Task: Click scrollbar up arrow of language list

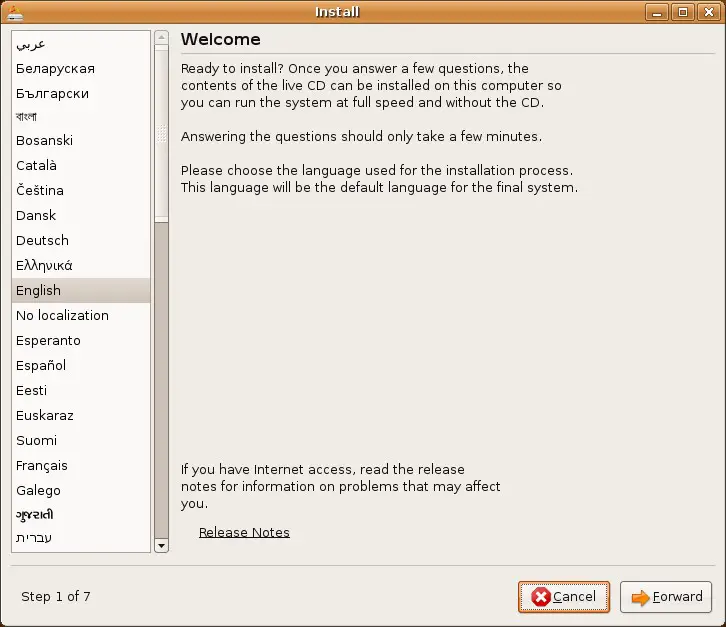Action: (161, 37)
